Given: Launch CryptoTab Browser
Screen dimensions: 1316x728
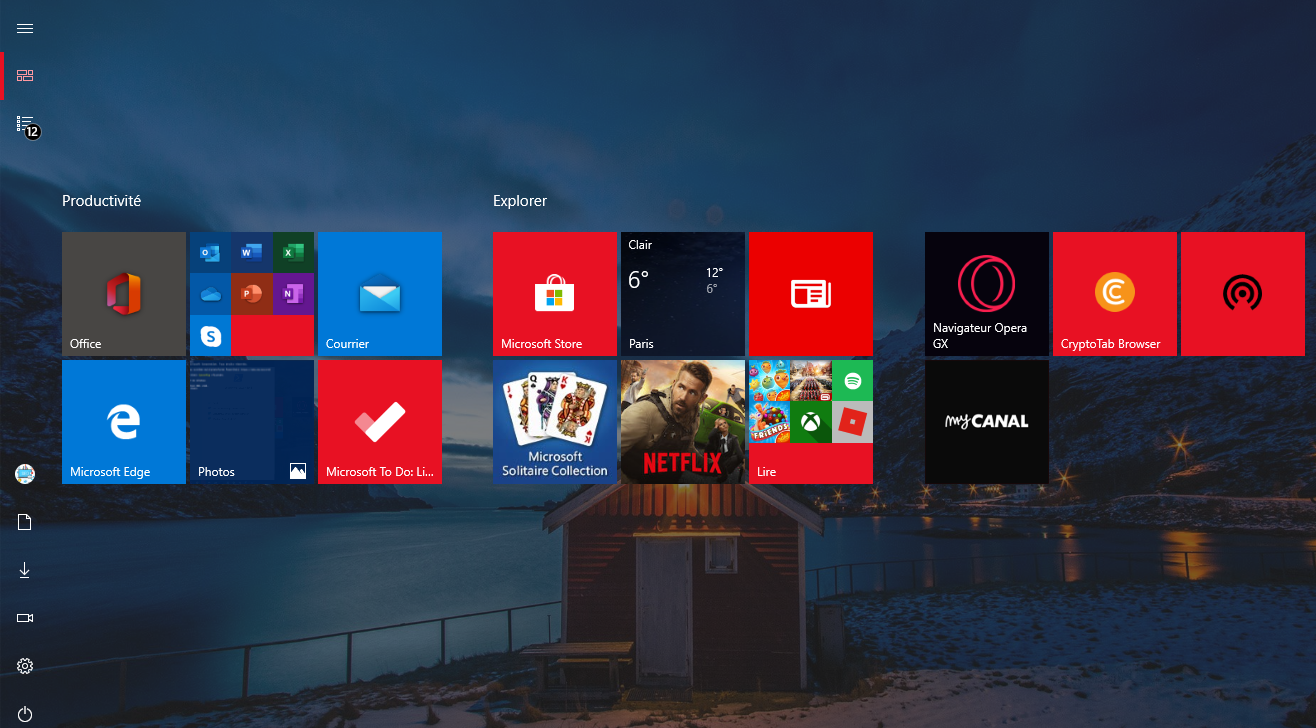Looking at the screenshot, I should pyautogui.click(x=1115, y=294).
